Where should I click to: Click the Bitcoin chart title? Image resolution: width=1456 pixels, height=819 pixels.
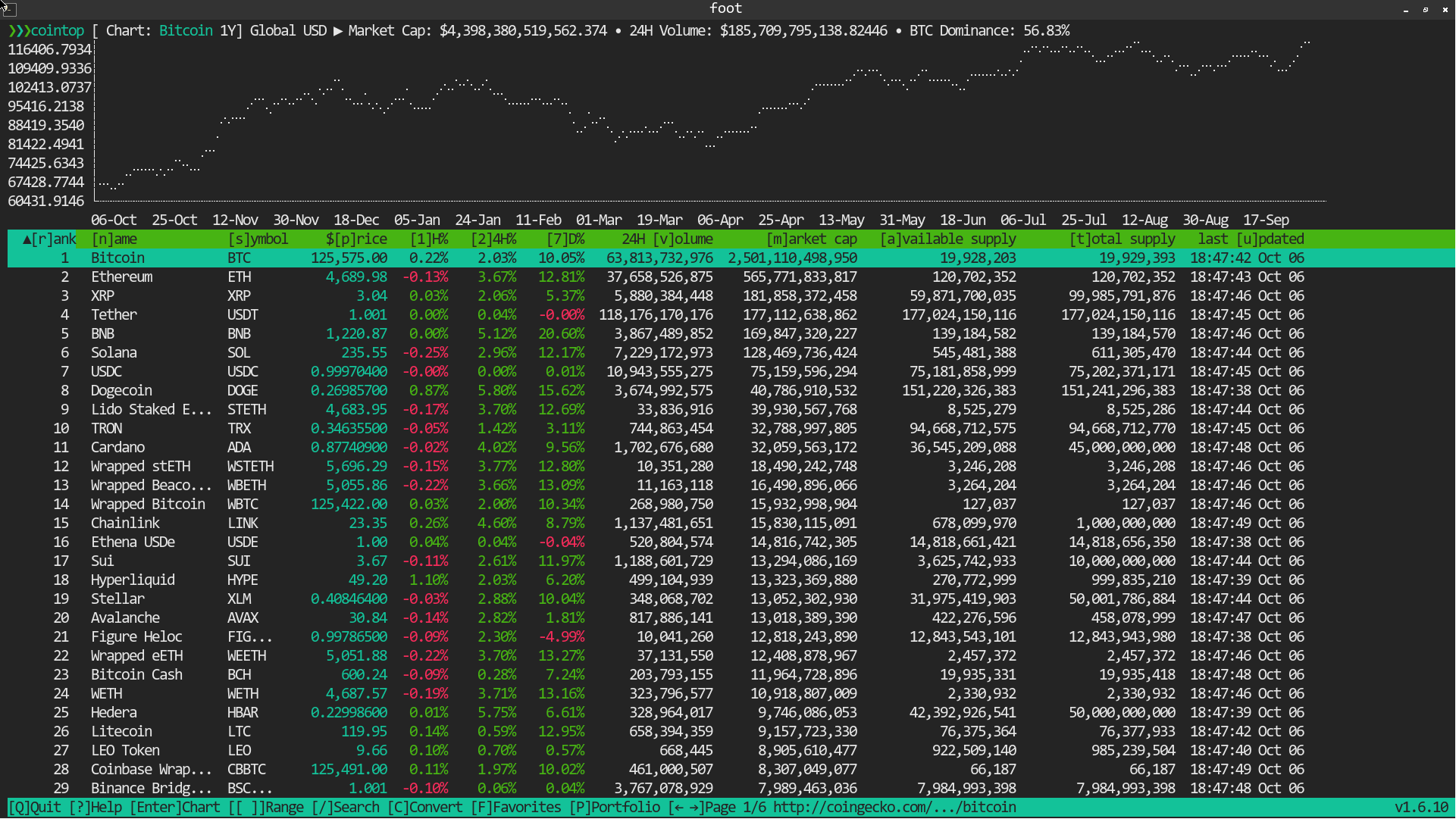click(186, 31)
